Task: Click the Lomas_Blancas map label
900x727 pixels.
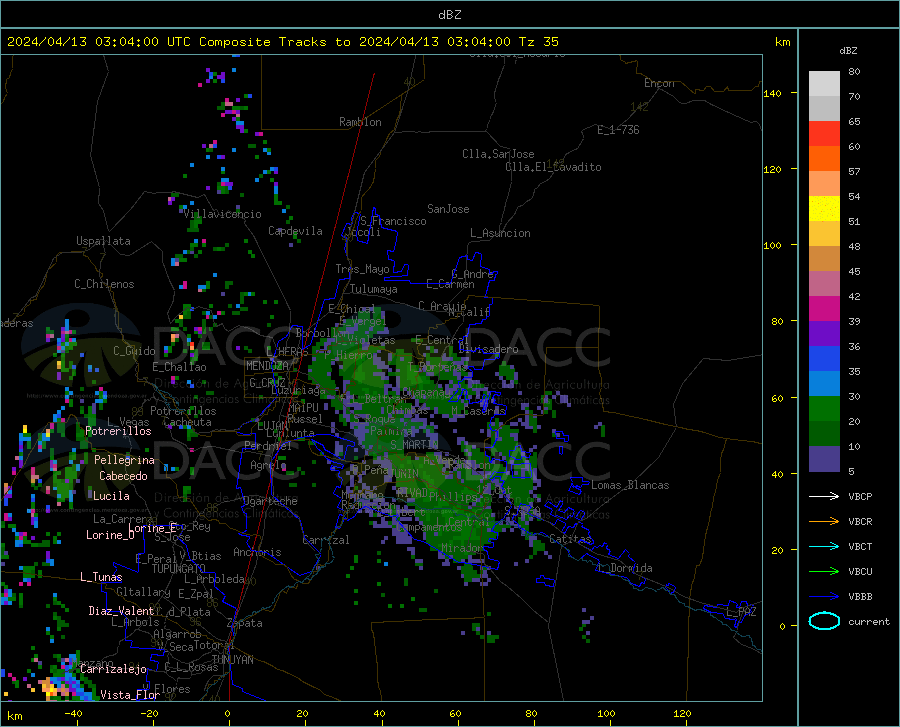Action: 630,485
